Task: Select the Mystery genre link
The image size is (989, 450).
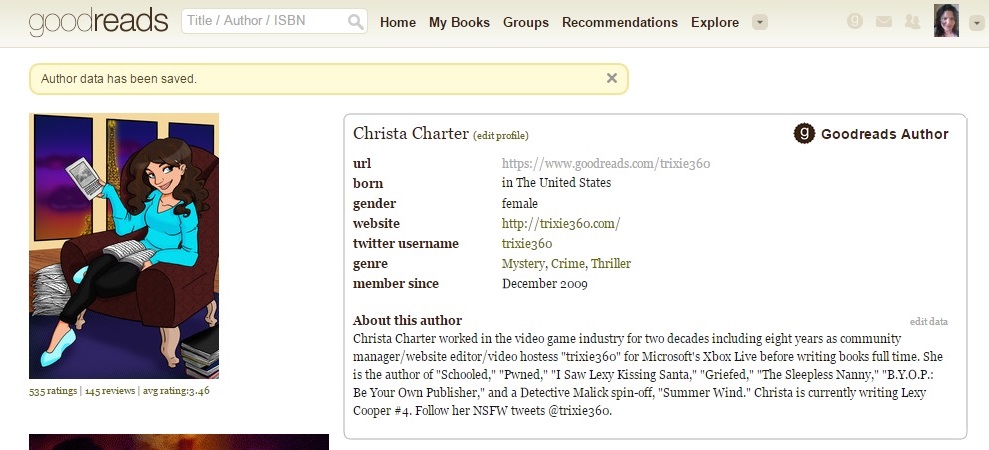Action: (x=523, y=264)
